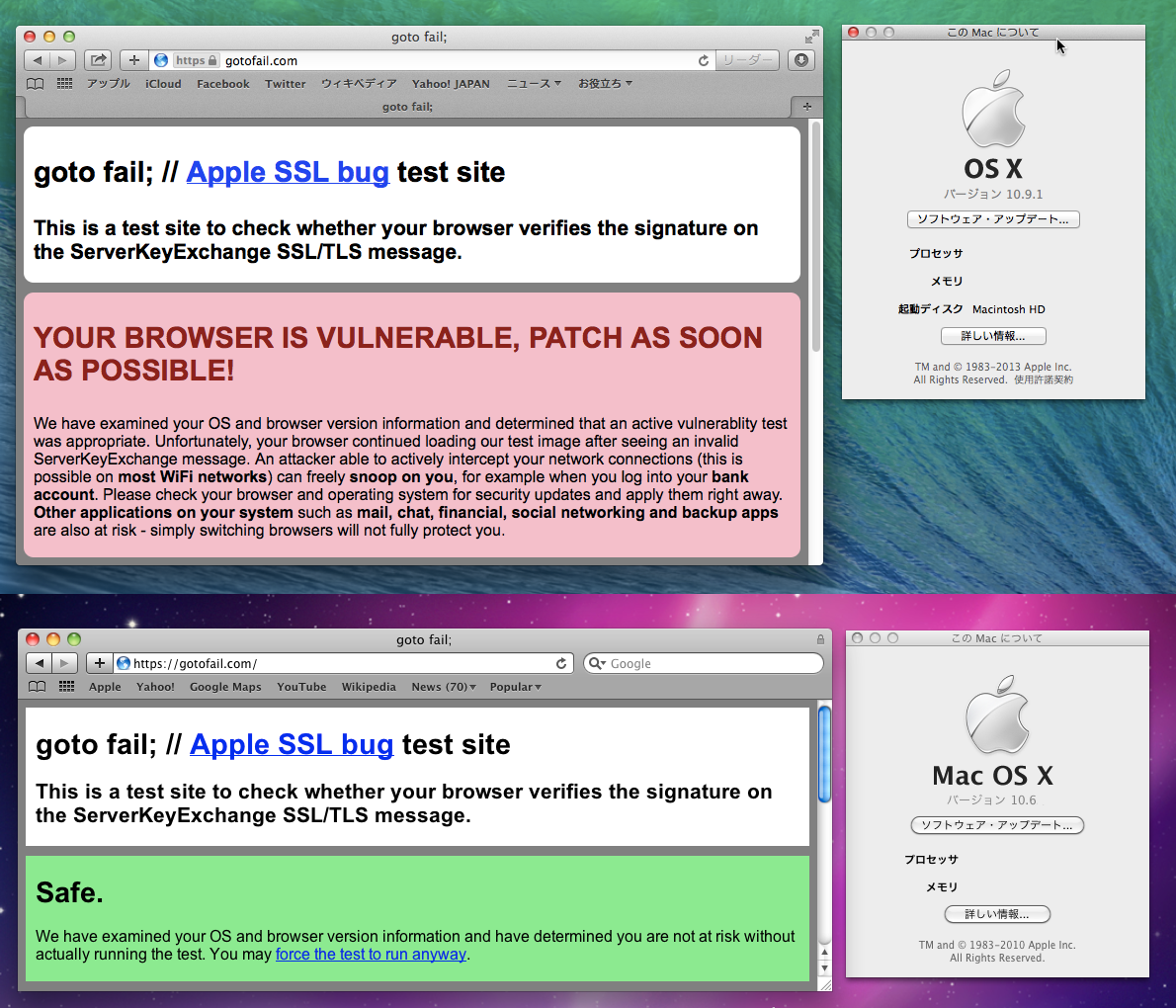Screen dimensions: 1176x1008
Task: Open Facebook bookmark
Action: tap(222, 84)
